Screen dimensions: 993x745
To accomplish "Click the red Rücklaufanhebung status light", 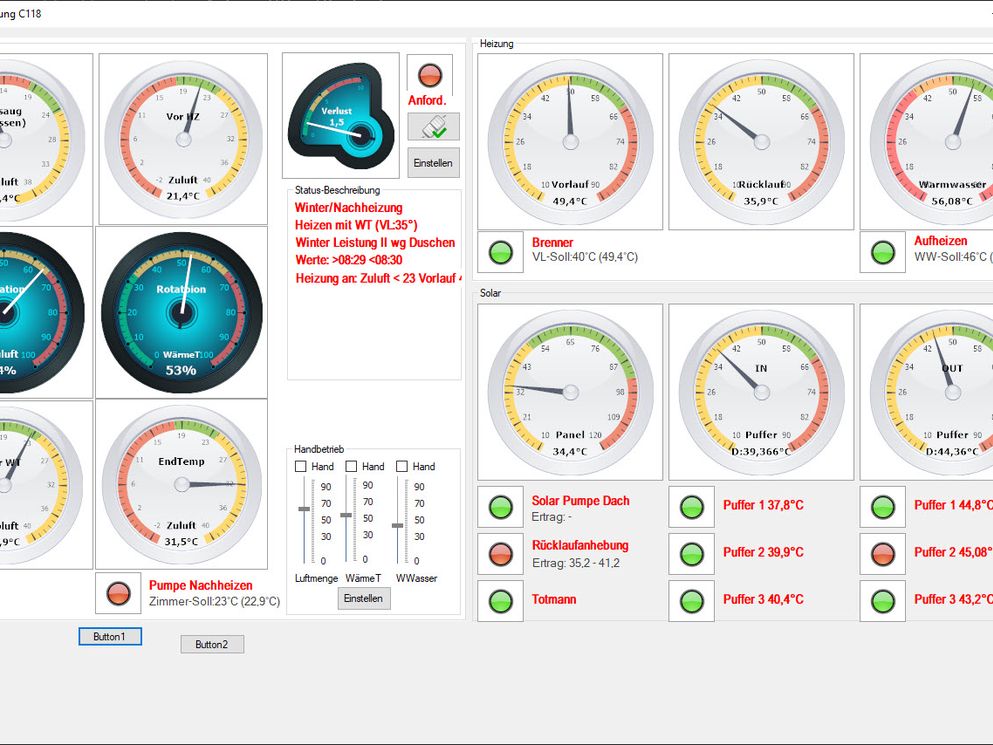I will coord(500,554).
